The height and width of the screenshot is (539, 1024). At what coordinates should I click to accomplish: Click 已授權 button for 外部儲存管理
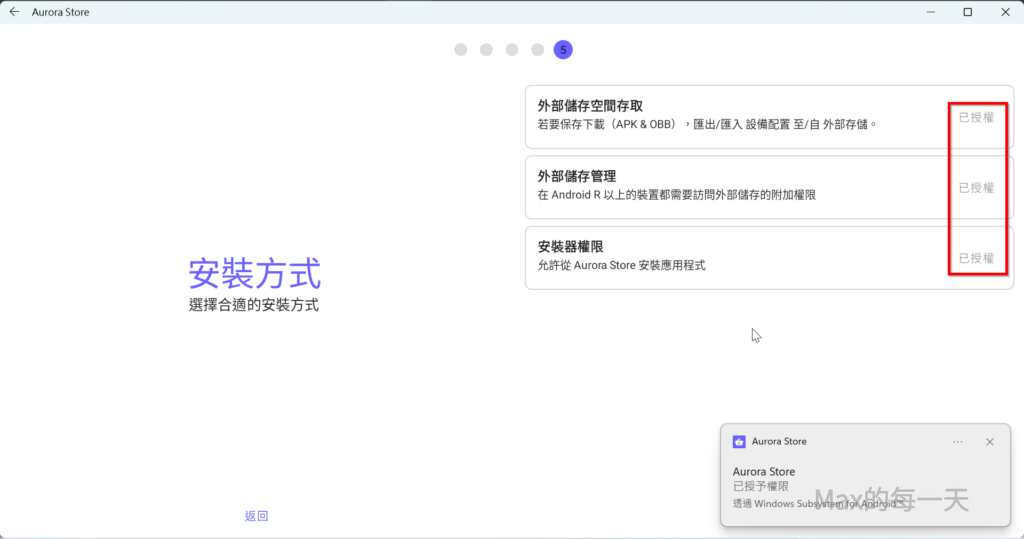[x=976, y=188]
